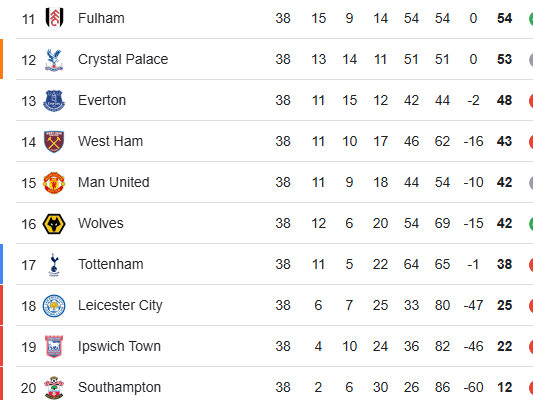Viewport: 533px width, 400px height.
Task: Open the Southampton team link
Action: [119, 387]
